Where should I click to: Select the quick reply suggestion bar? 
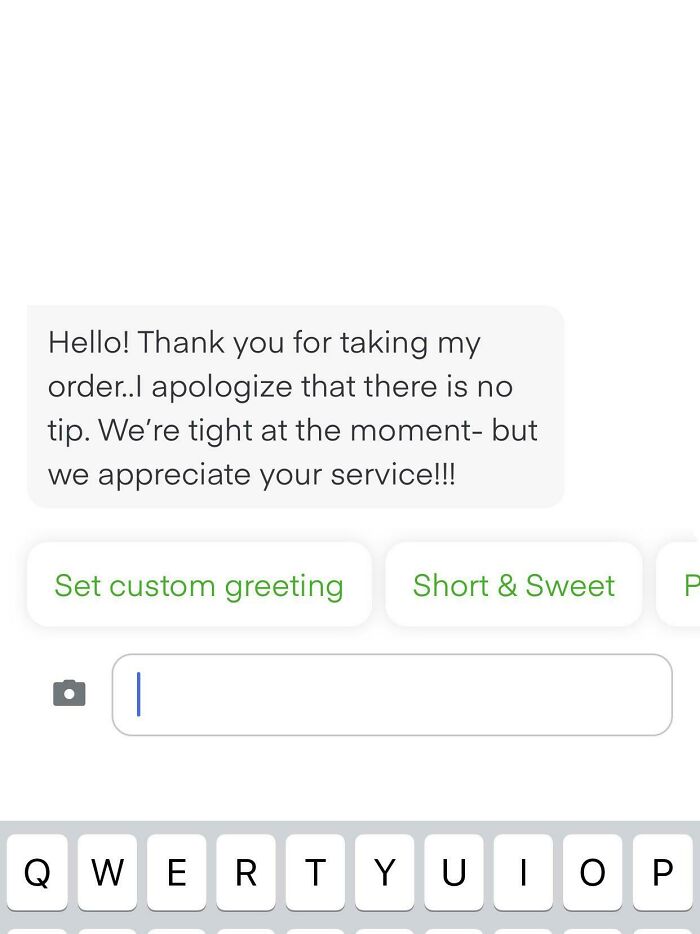350,585
